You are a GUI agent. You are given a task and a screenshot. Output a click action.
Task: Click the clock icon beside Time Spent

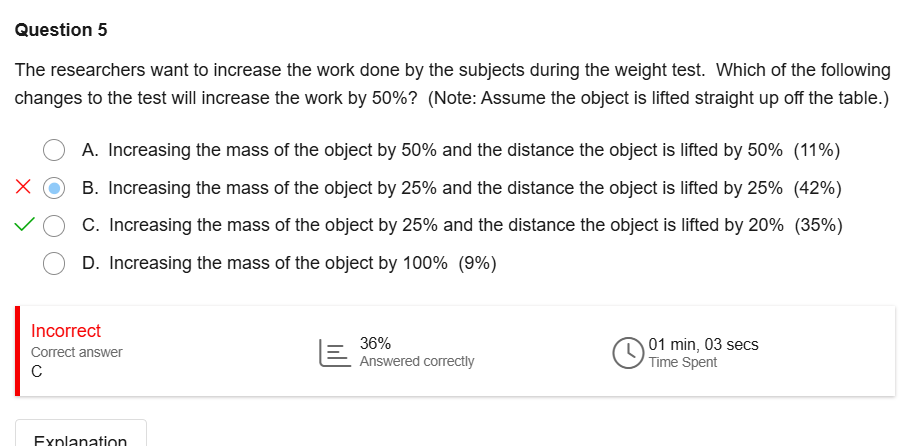click(628, 352)
